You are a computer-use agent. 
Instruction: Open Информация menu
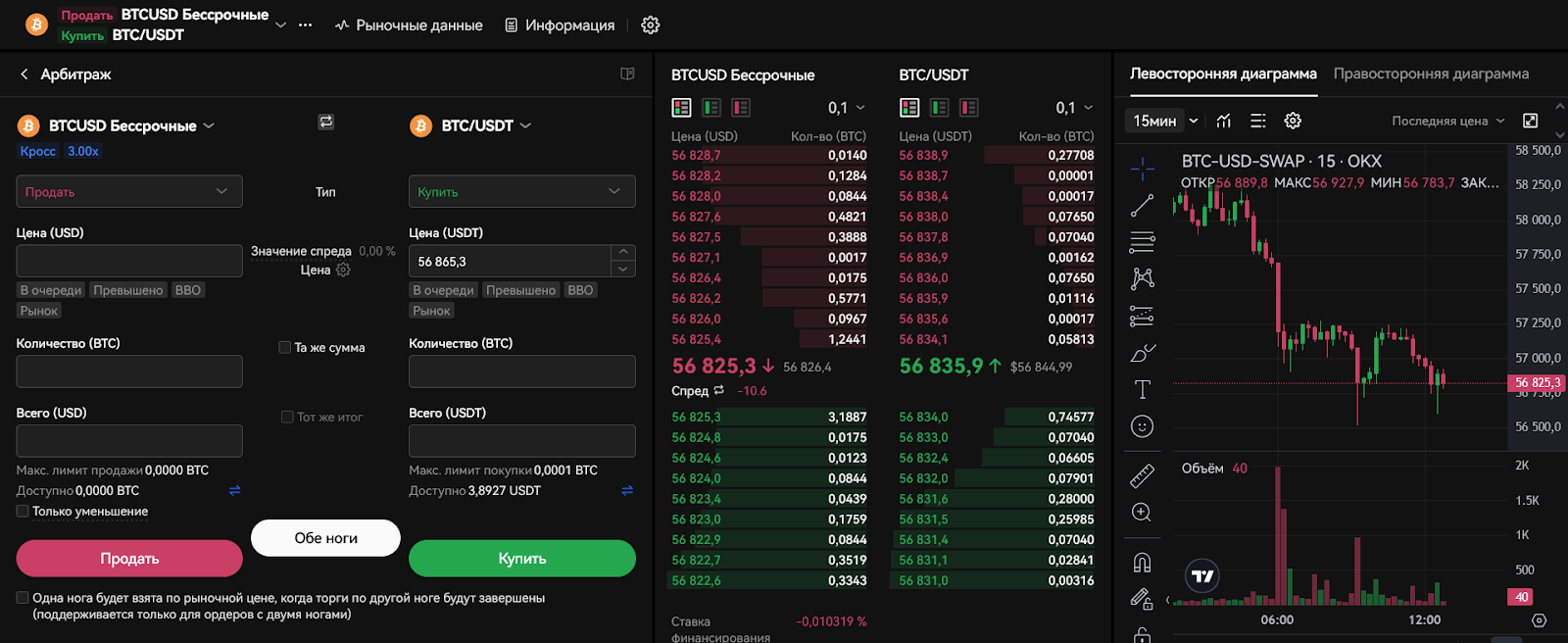(560, 25)
